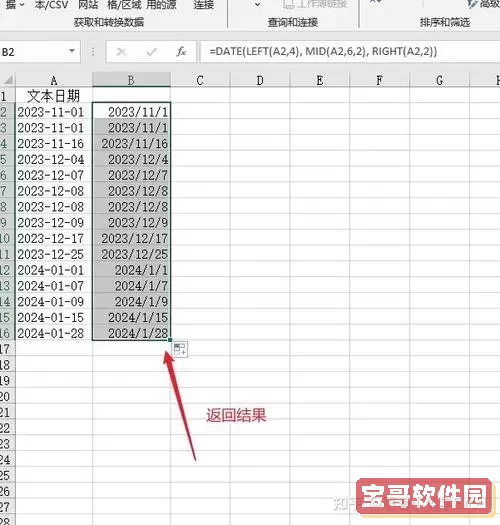
Task: Select cell containing 2024-01-28
Action: (x=54, y=333)
